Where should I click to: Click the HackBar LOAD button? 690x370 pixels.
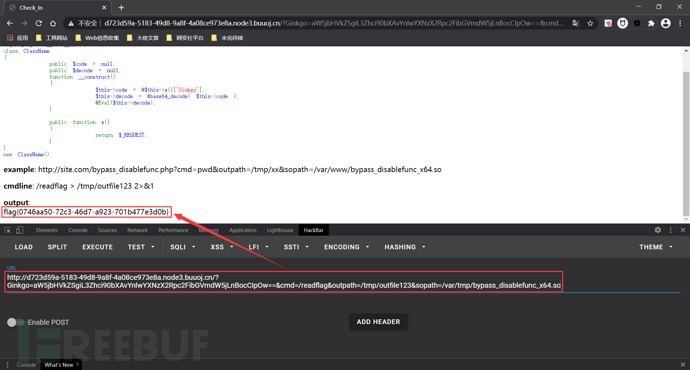[23, 247]
